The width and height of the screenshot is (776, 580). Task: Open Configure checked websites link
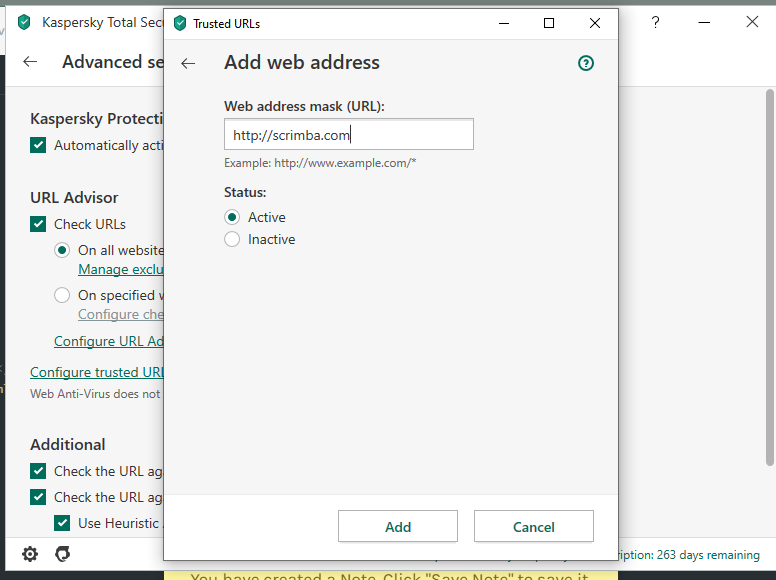(121, 315)
